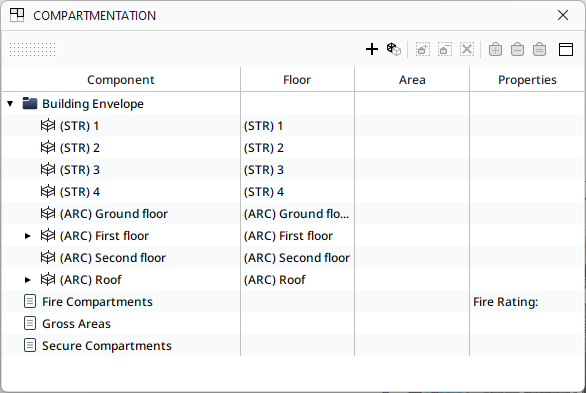Click the Fire Rating: properties cell
This screenshot has height=393, width=586.
click(527, 302)
